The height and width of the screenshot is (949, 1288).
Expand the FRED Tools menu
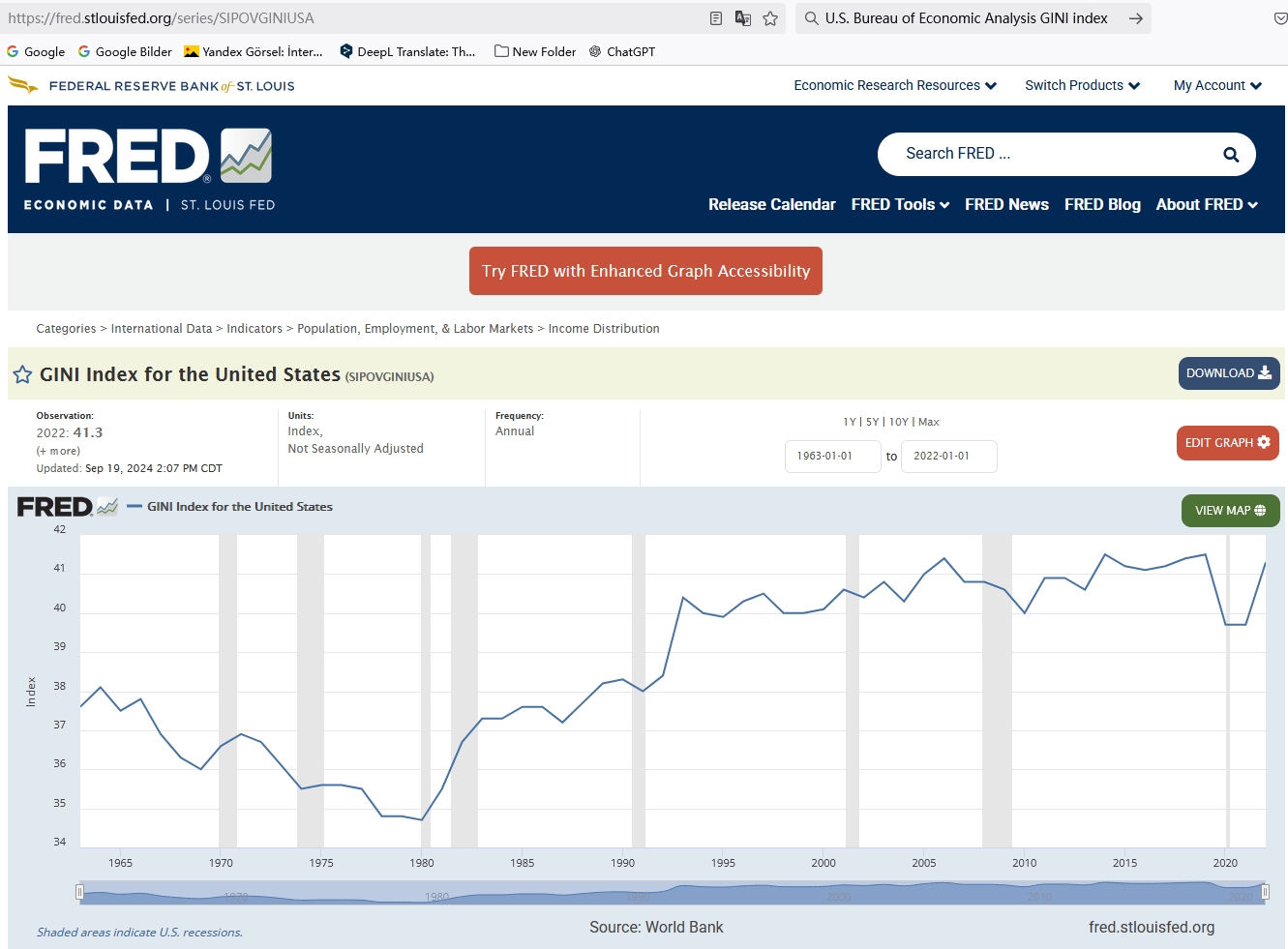tap(900, 205)
